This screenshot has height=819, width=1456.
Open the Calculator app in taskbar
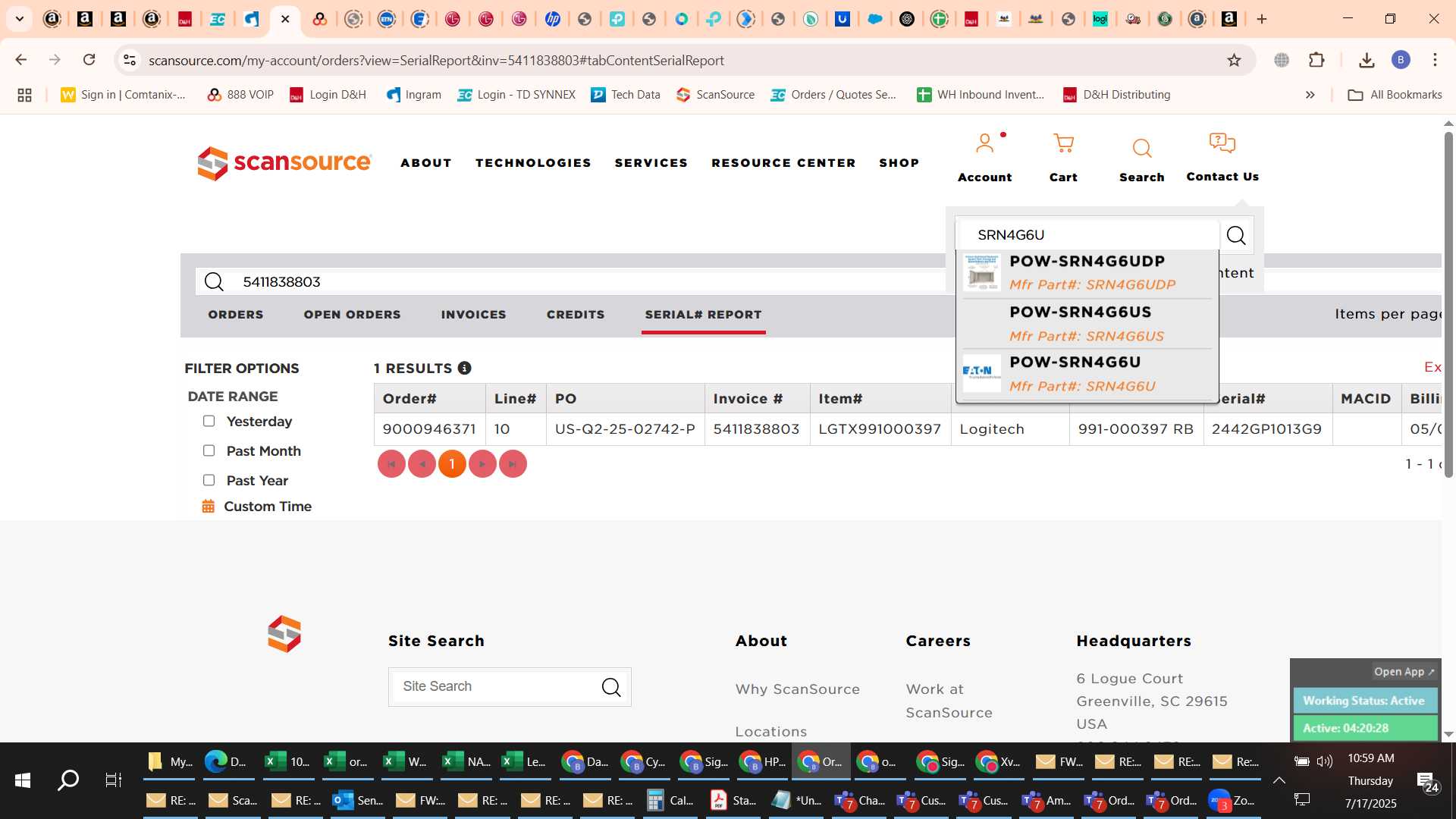pos(671,800)
